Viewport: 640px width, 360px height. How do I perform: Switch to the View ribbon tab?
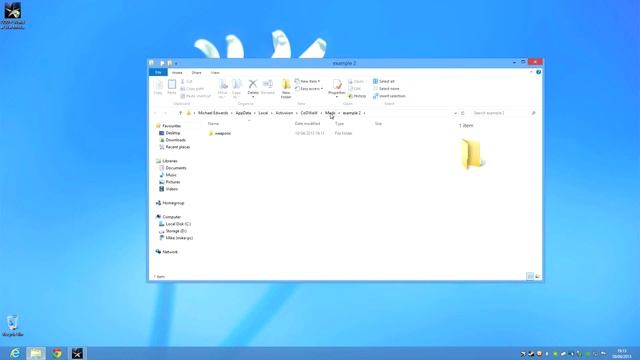tap(215, 73)
